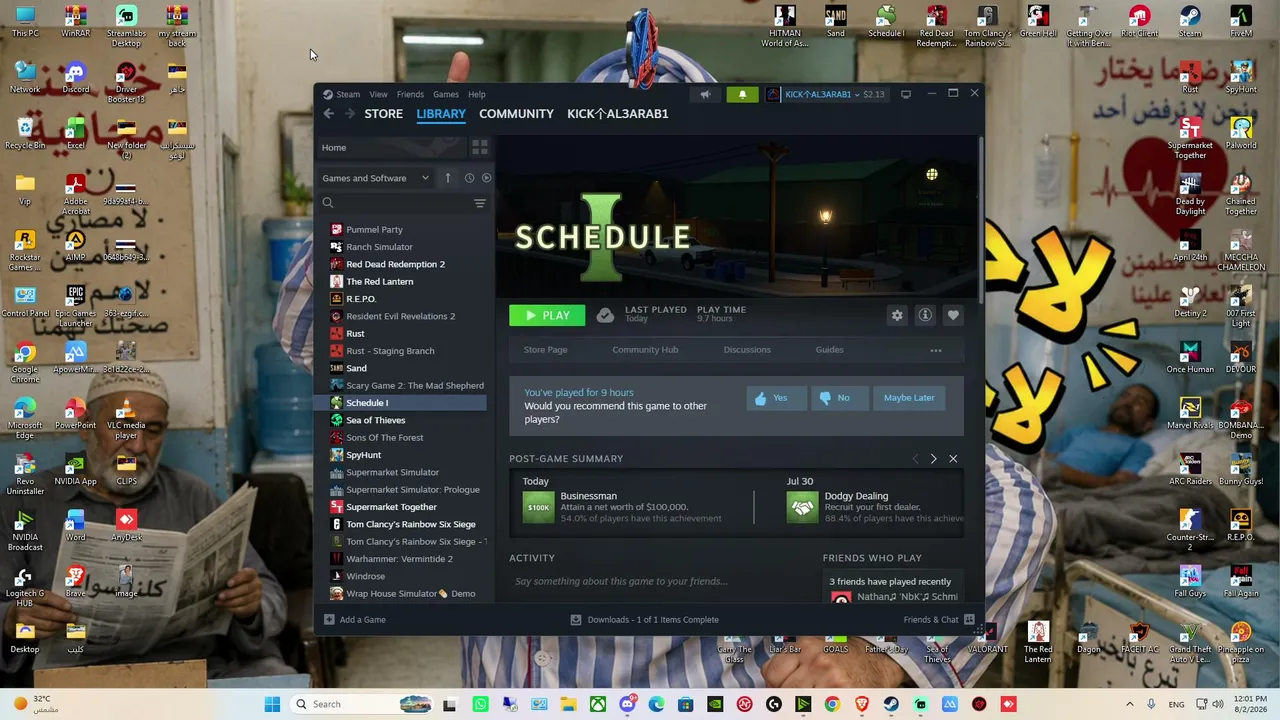Open the Community Hub link

tap(645, 350)
